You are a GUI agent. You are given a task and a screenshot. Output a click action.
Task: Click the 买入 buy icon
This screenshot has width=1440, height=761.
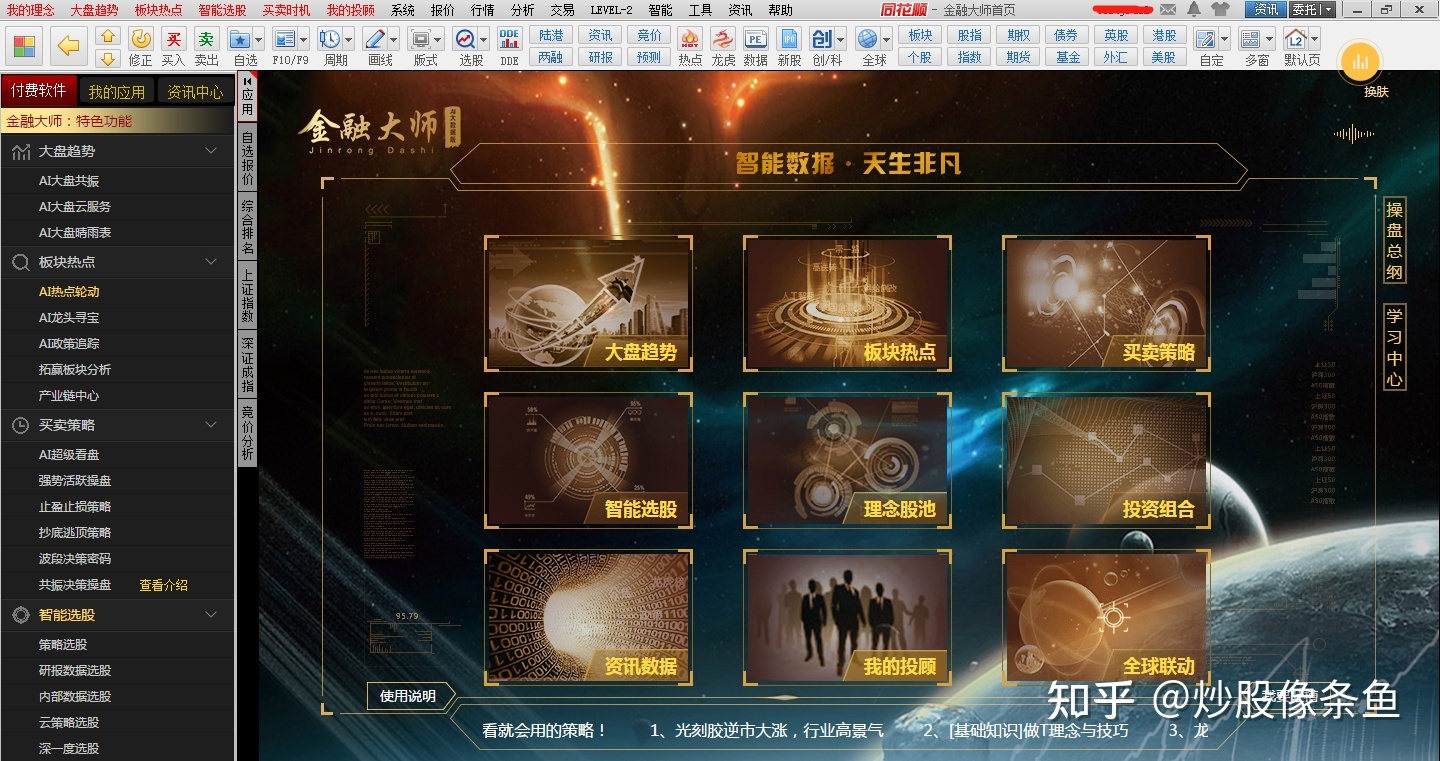click(175, 40)
